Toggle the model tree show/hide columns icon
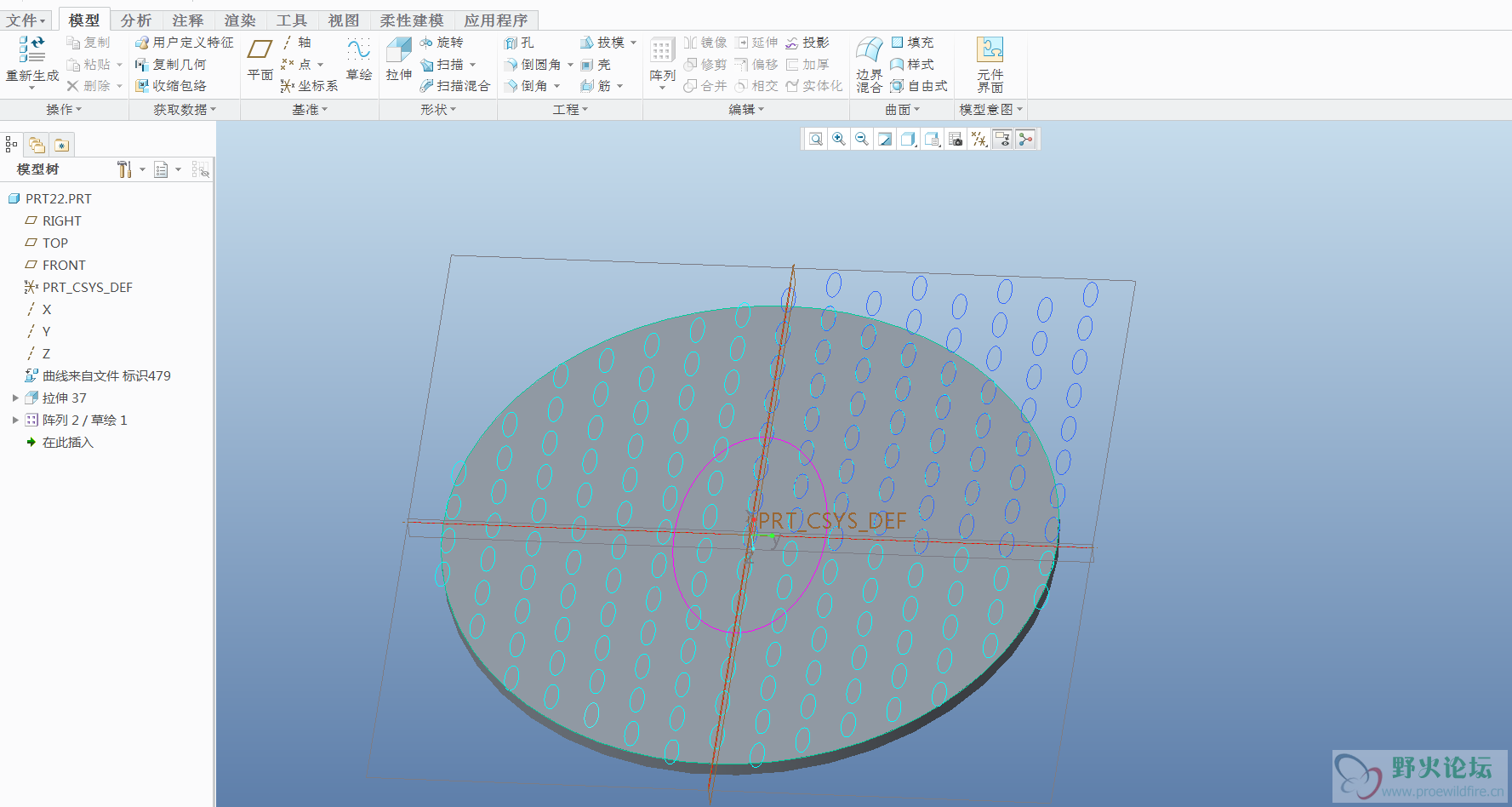This screenshot has height=807, width=1512. tap(201, 169)
